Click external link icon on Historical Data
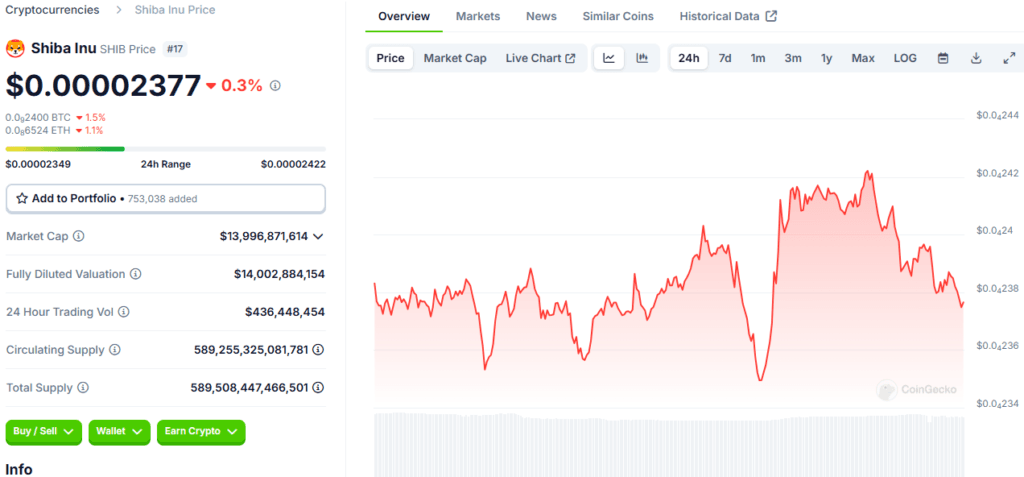 (x=771, y=16)
